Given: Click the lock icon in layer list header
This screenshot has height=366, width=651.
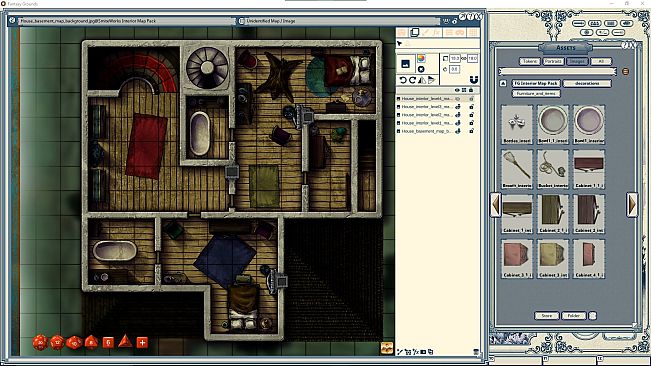Looking at the screenshot, I should pyautogui.click(x=471, y=90).
